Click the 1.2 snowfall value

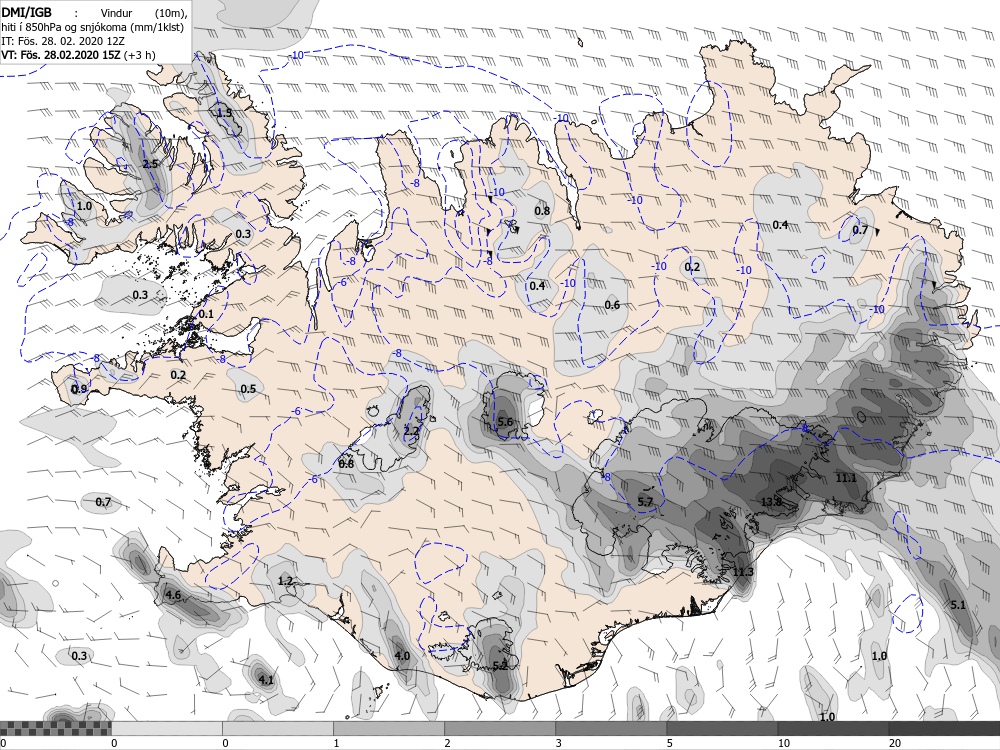click(285, 580)
